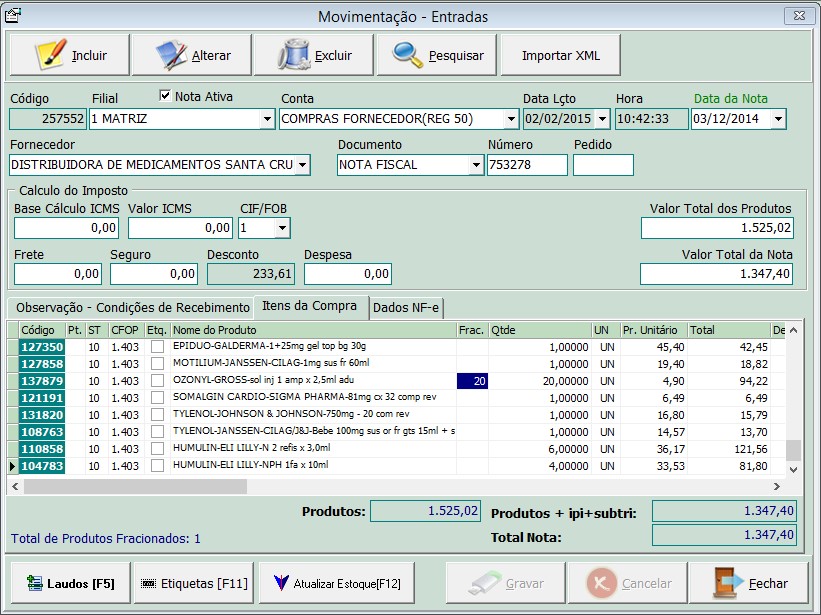
Task: Click the Pesquisar magnifying glass icon
Action: (407, 54)
